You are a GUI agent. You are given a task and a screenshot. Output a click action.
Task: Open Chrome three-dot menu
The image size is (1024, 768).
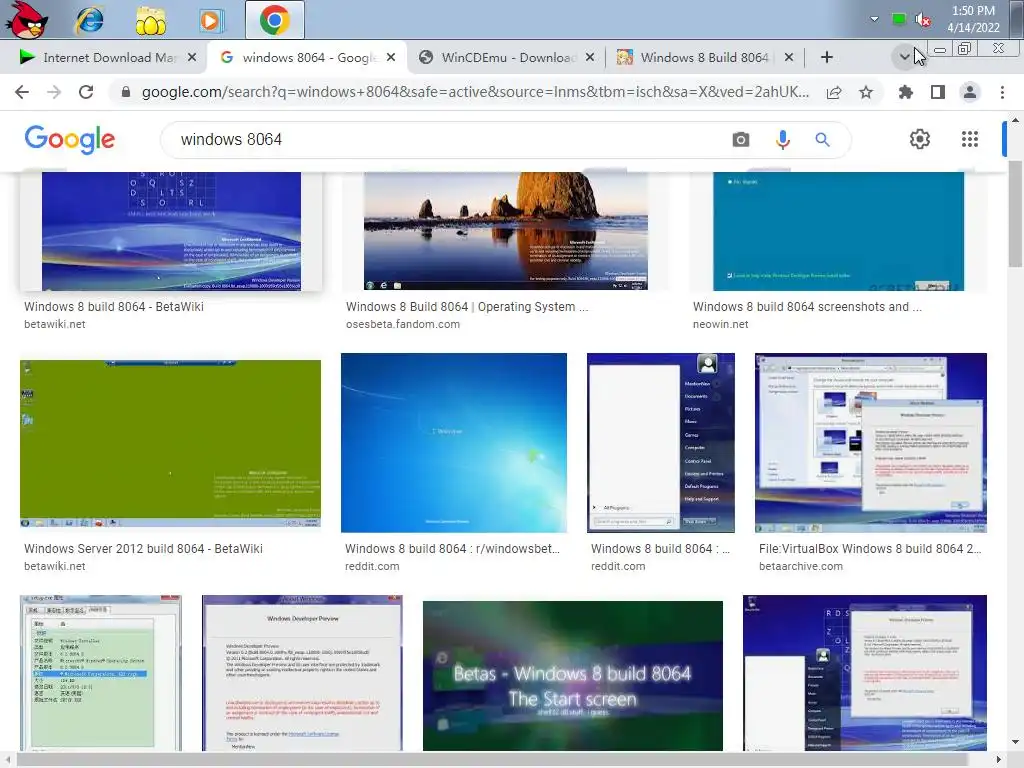pyautogui.click(x=1002, y=92)
